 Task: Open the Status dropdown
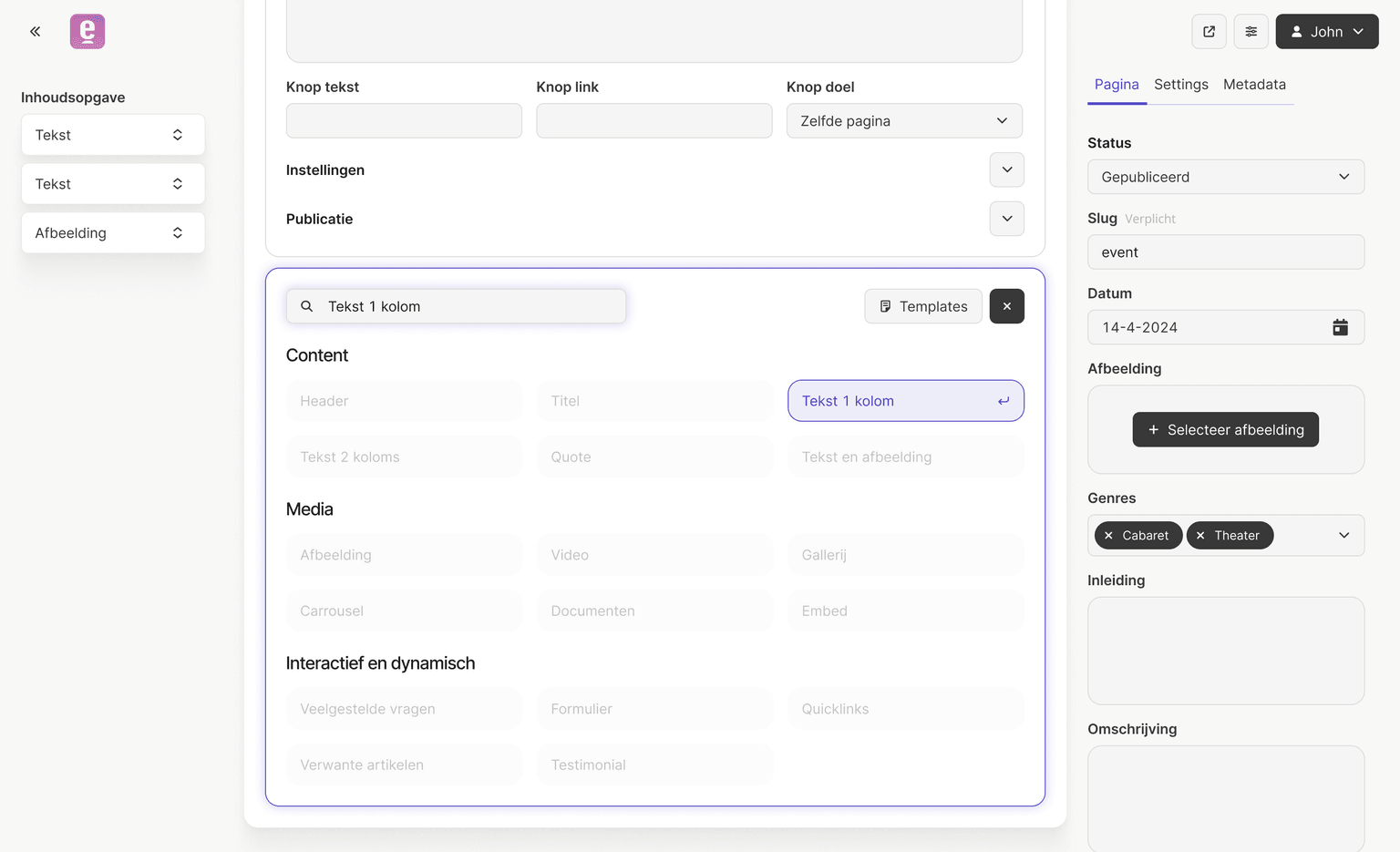[1225, 177]
